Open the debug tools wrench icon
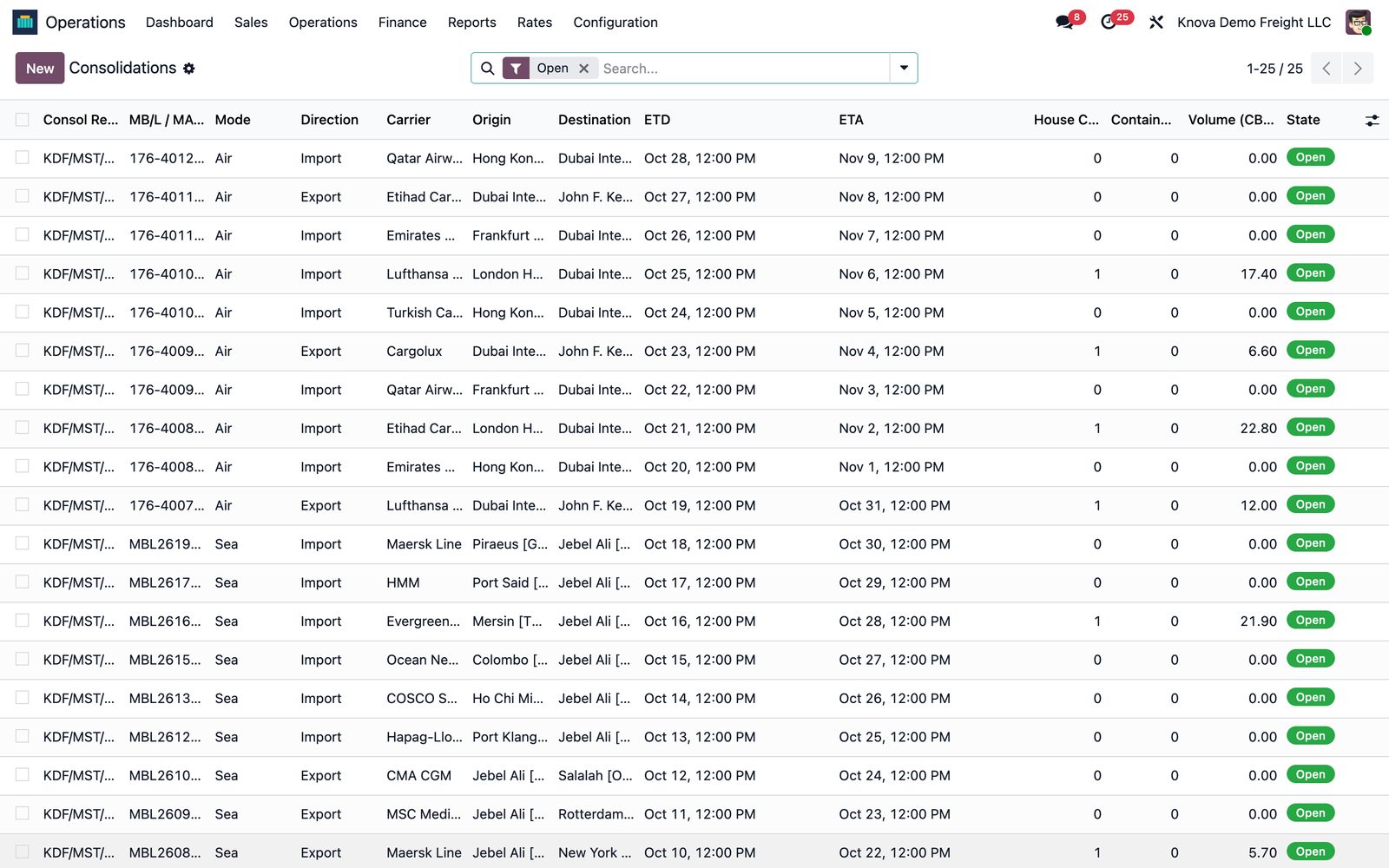 tap(1156, 23)
